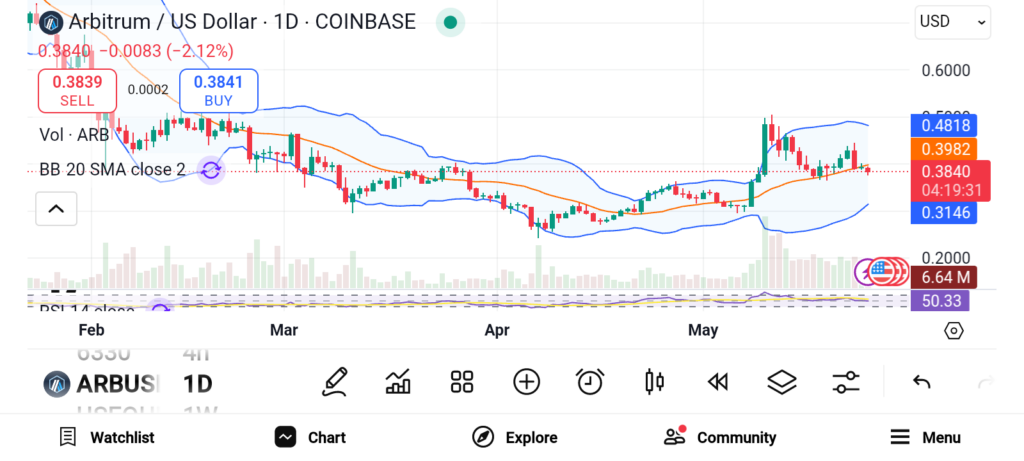
Task: Open the Watchlist tab
Action: [x=106, y=437]
